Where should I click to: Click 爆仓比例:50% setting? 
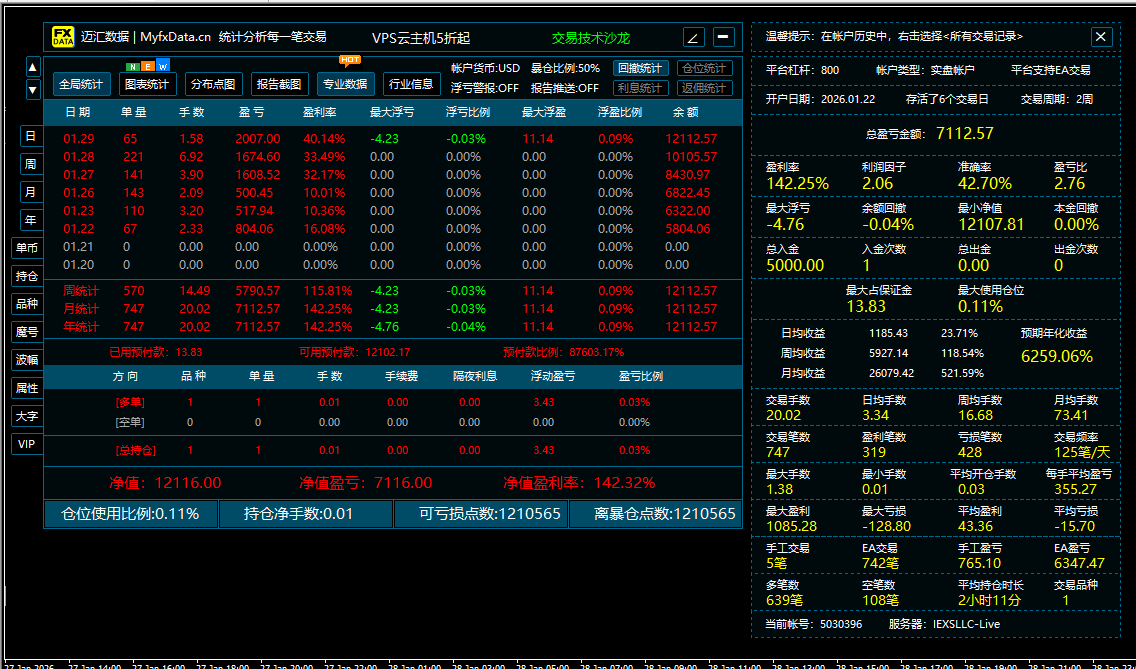point(565,68)
